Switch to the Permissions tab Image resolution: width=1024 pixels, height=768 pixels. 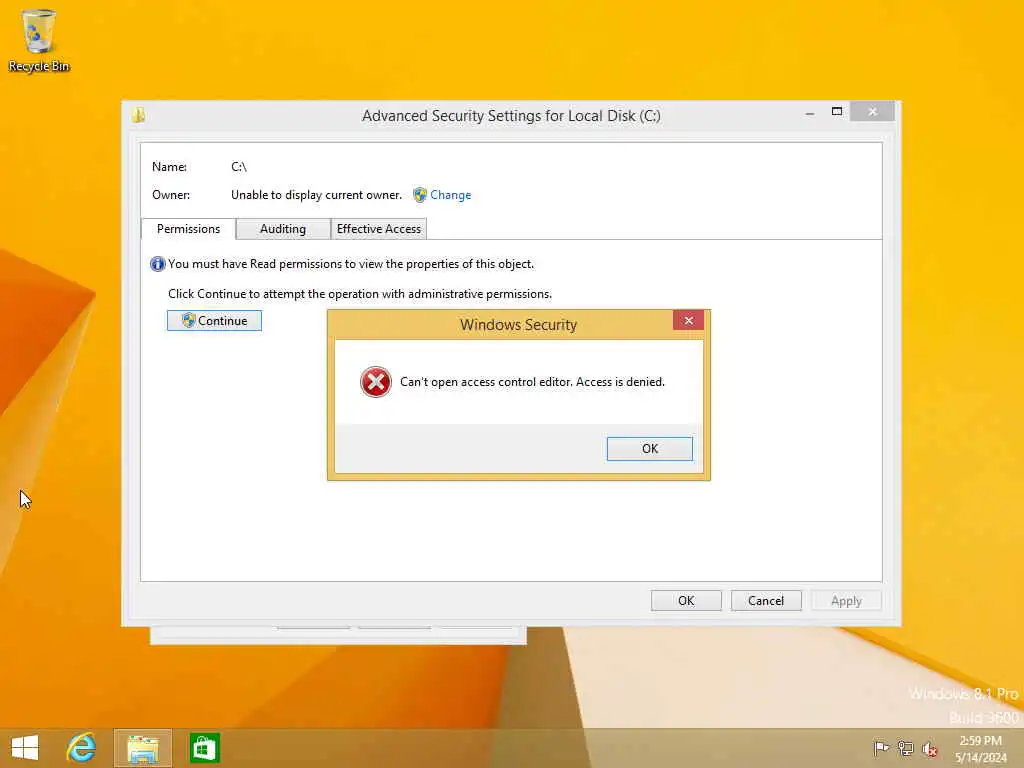click(x=188, y=229)
